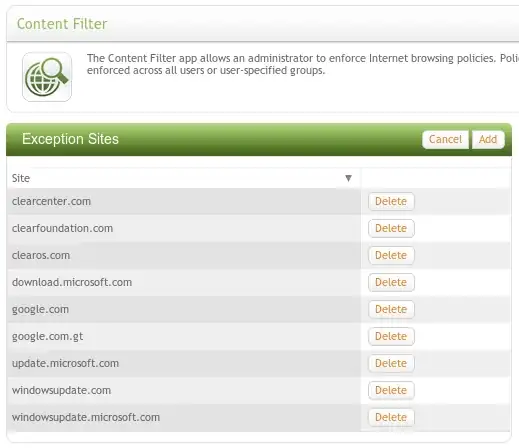Click the Content Filter globe magnifier icon

[x=47, y=77]
